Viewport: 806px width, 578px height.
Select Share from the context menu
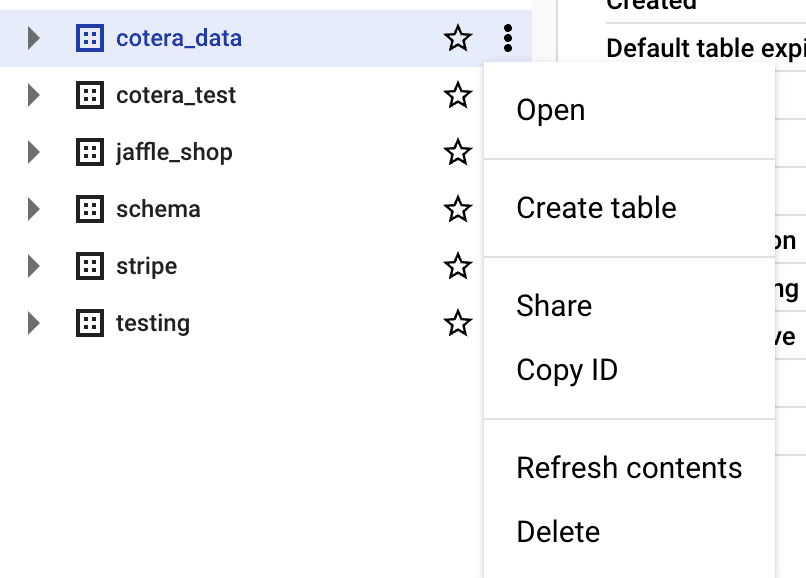point(554,306)
